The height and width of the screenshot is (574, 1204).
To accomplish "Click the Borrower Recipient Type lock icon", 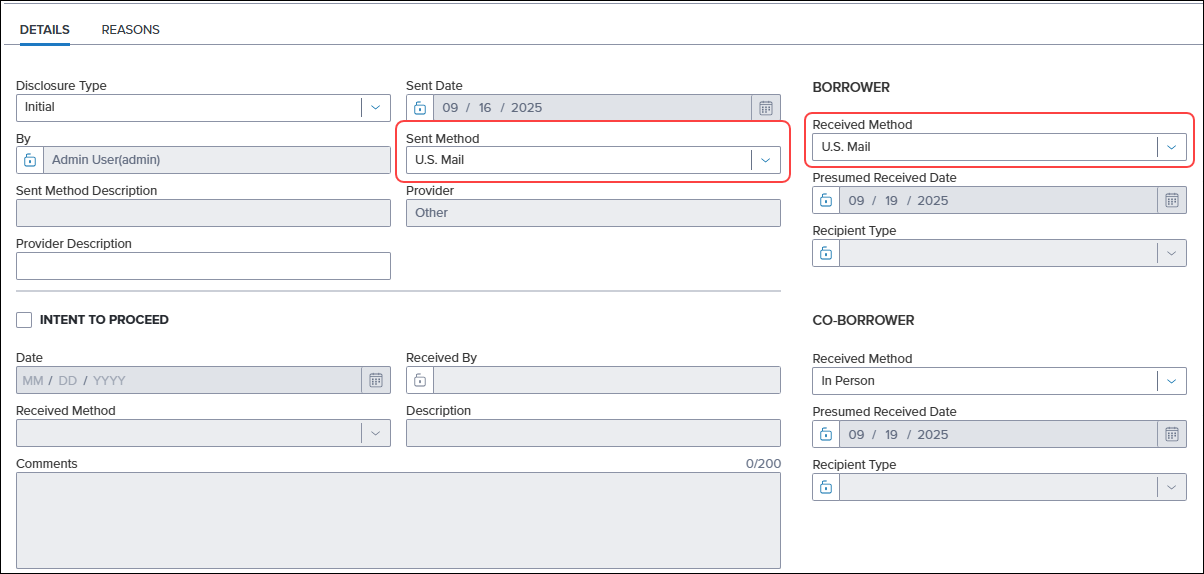I will (826, 253).
